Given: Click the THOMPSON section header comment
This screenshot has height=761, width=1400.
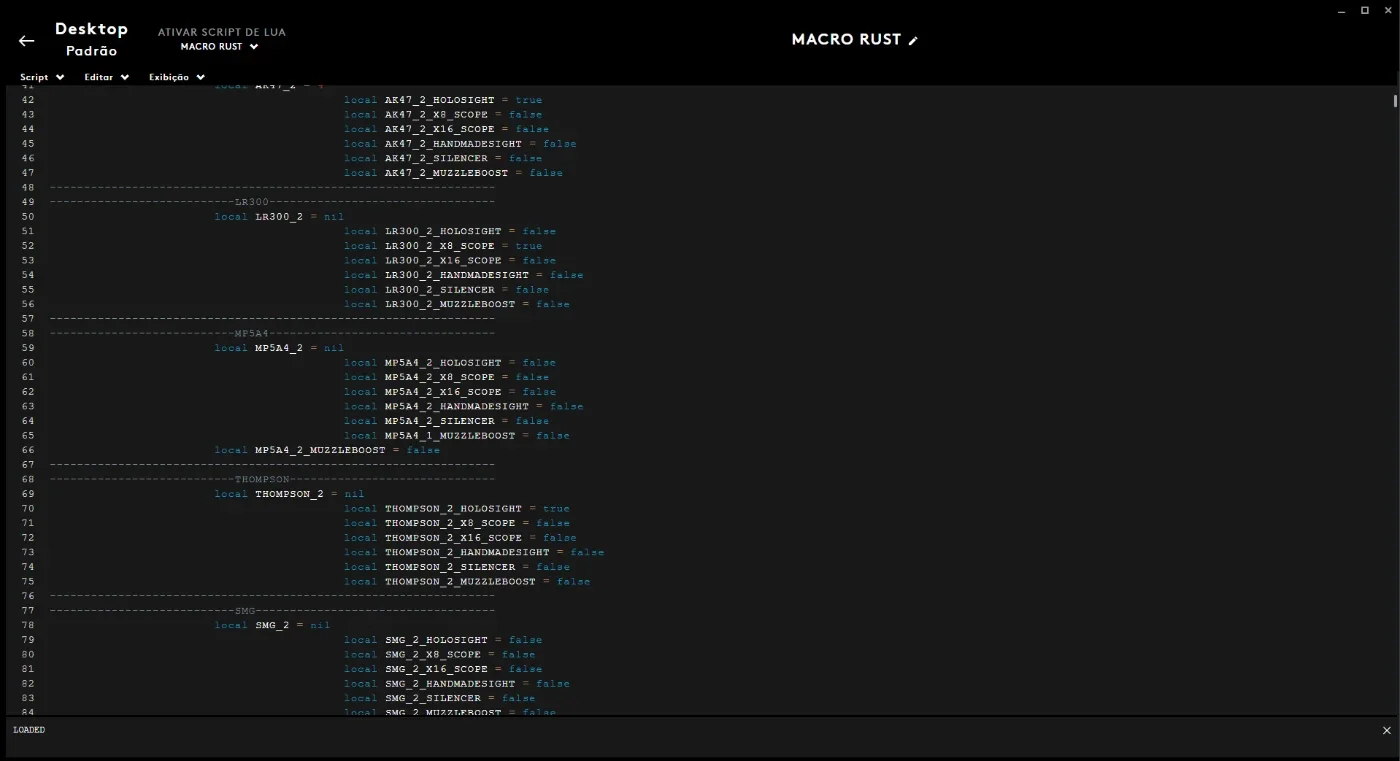Looking at the screenshot, I should [272, 479].
